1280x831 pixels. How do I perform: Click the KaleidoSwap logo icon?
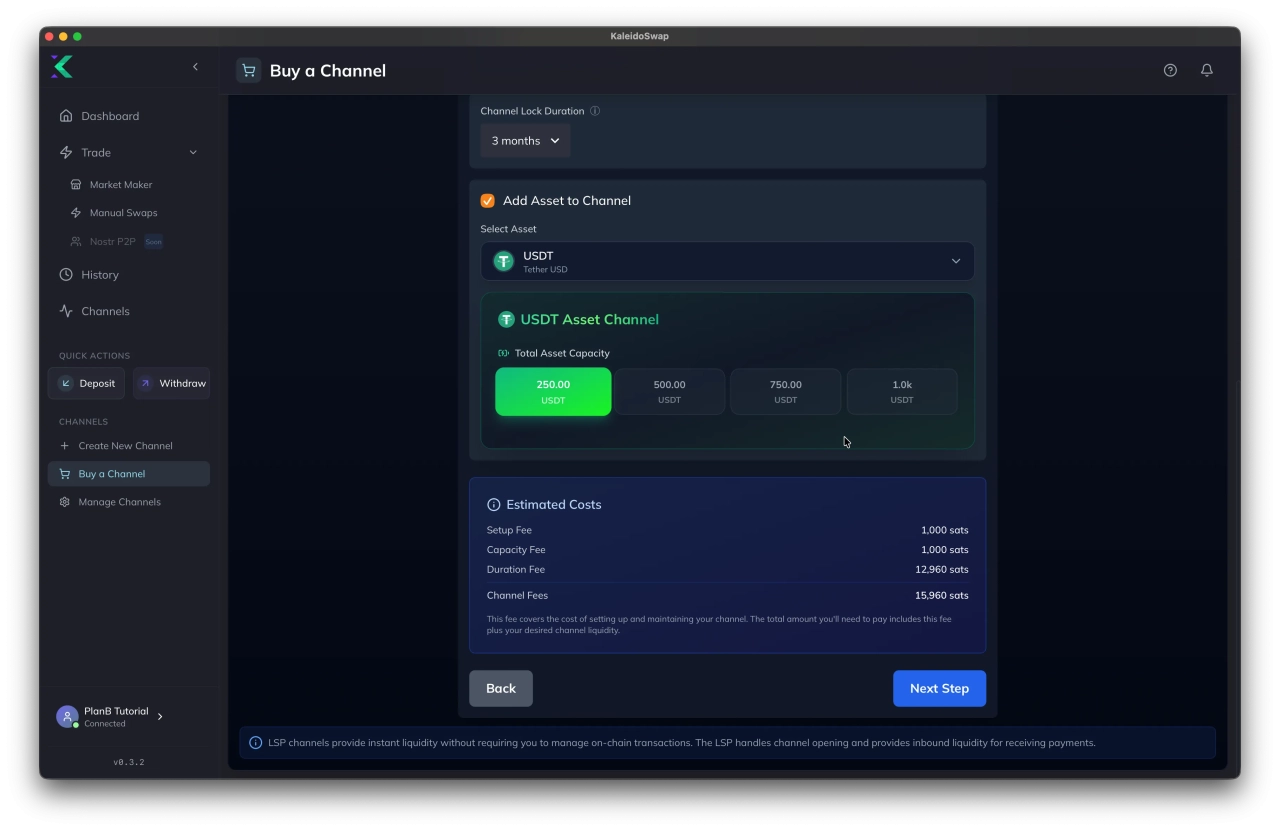coord(62,67)
